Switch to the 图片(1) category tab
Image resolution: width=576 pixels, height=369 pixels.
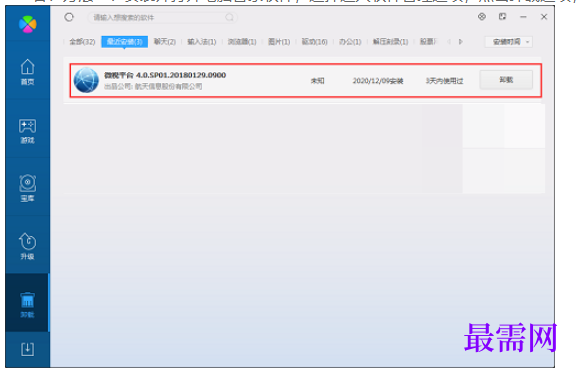coord(279,42)
